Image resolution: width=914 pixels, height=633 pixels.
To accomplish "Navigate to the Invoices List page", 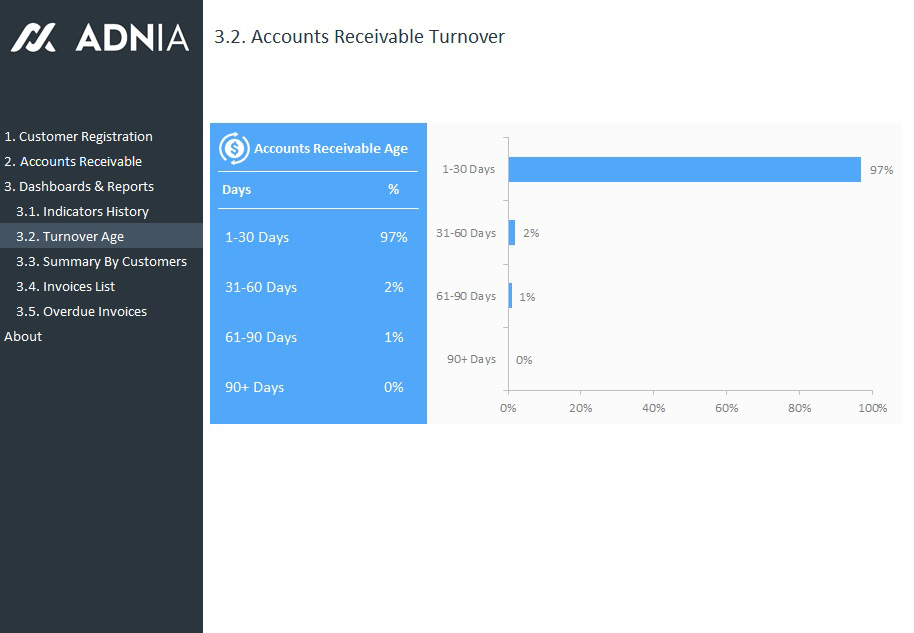I will [x=65, y=287].
